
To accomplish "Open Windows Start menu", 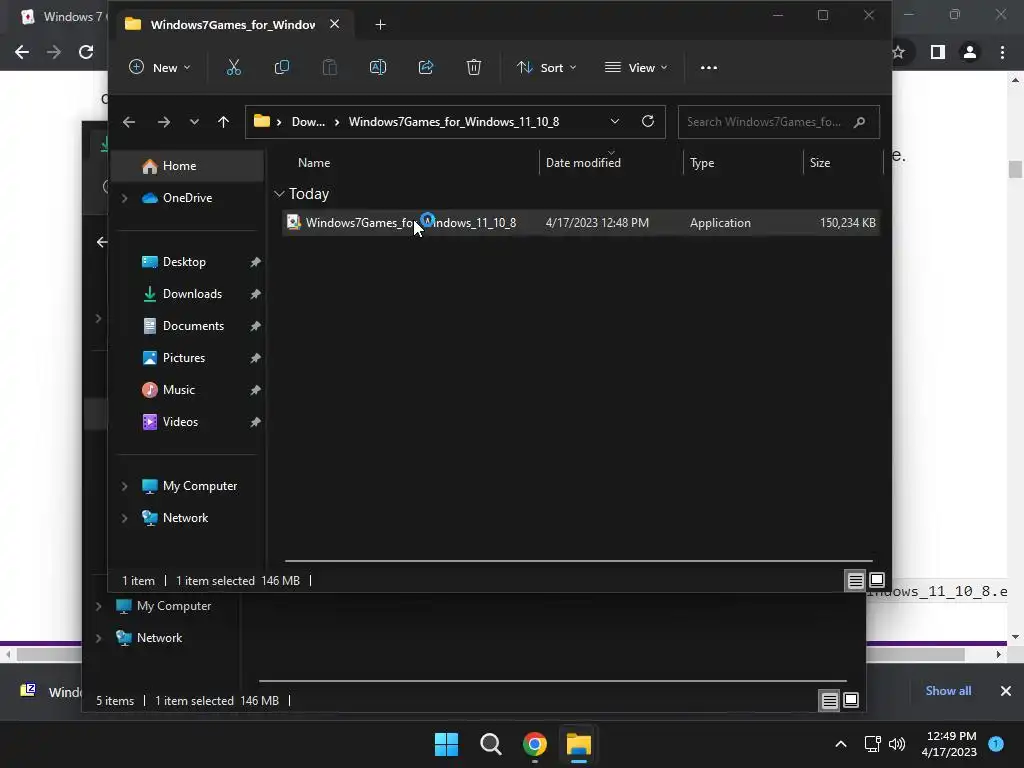I will click(447, 744).
